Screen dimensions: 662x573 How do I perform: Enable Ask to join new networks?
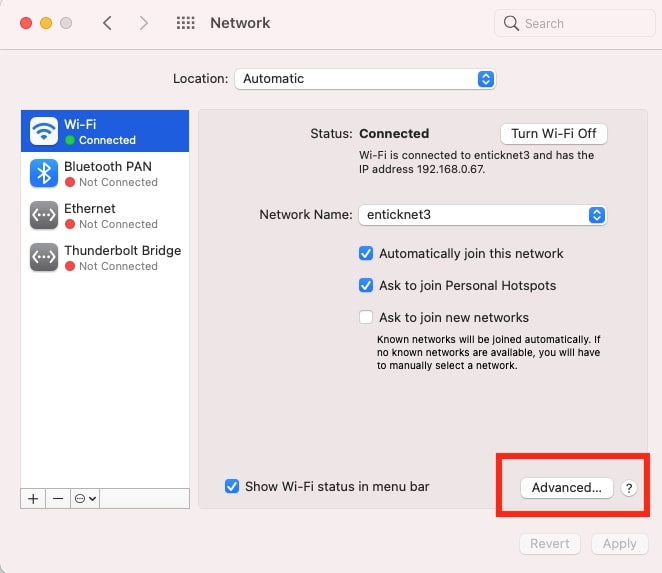pyautogui.click(x=366, y=317)
